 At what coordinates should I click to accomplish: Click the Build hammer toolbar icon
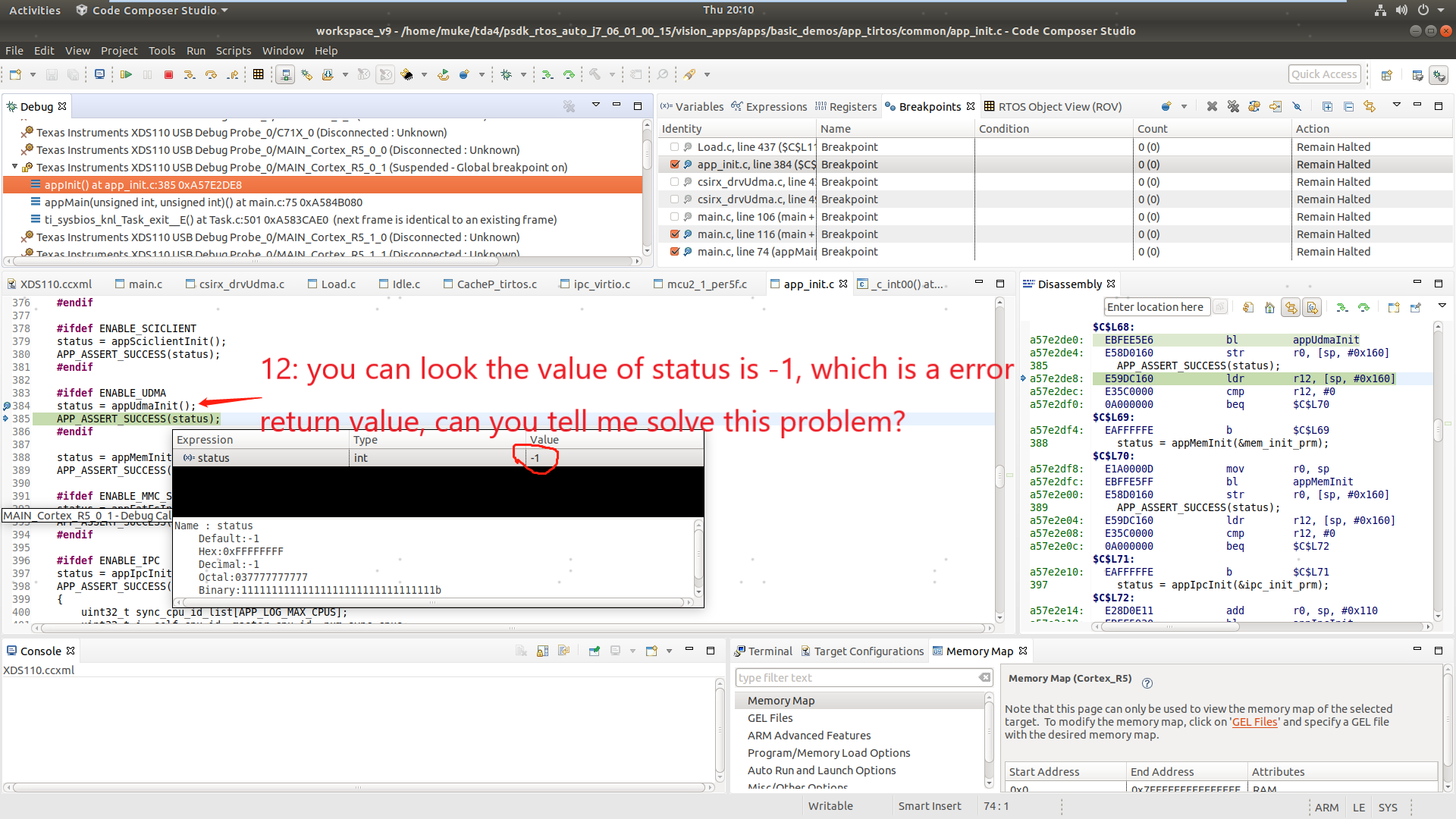[595, 74]
